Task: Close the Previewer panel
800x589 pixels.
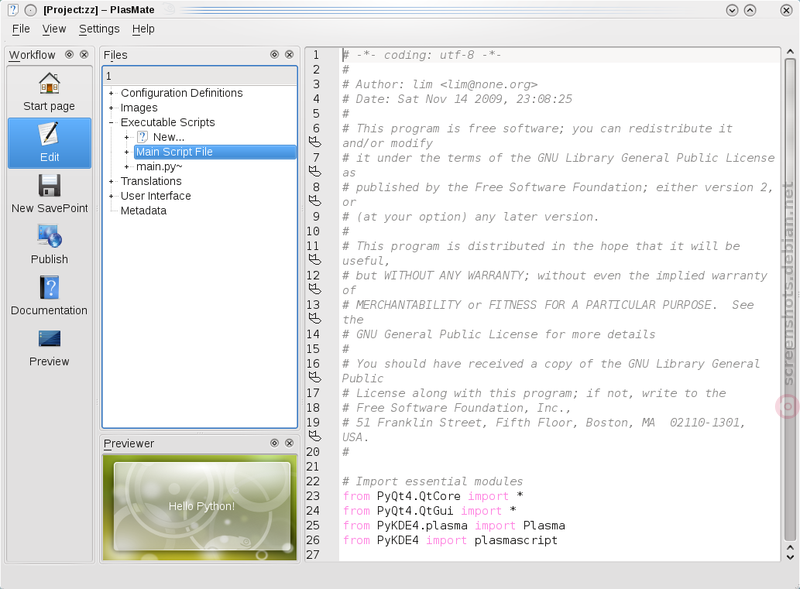Action: pyautogui.click(x=289, y=443)
